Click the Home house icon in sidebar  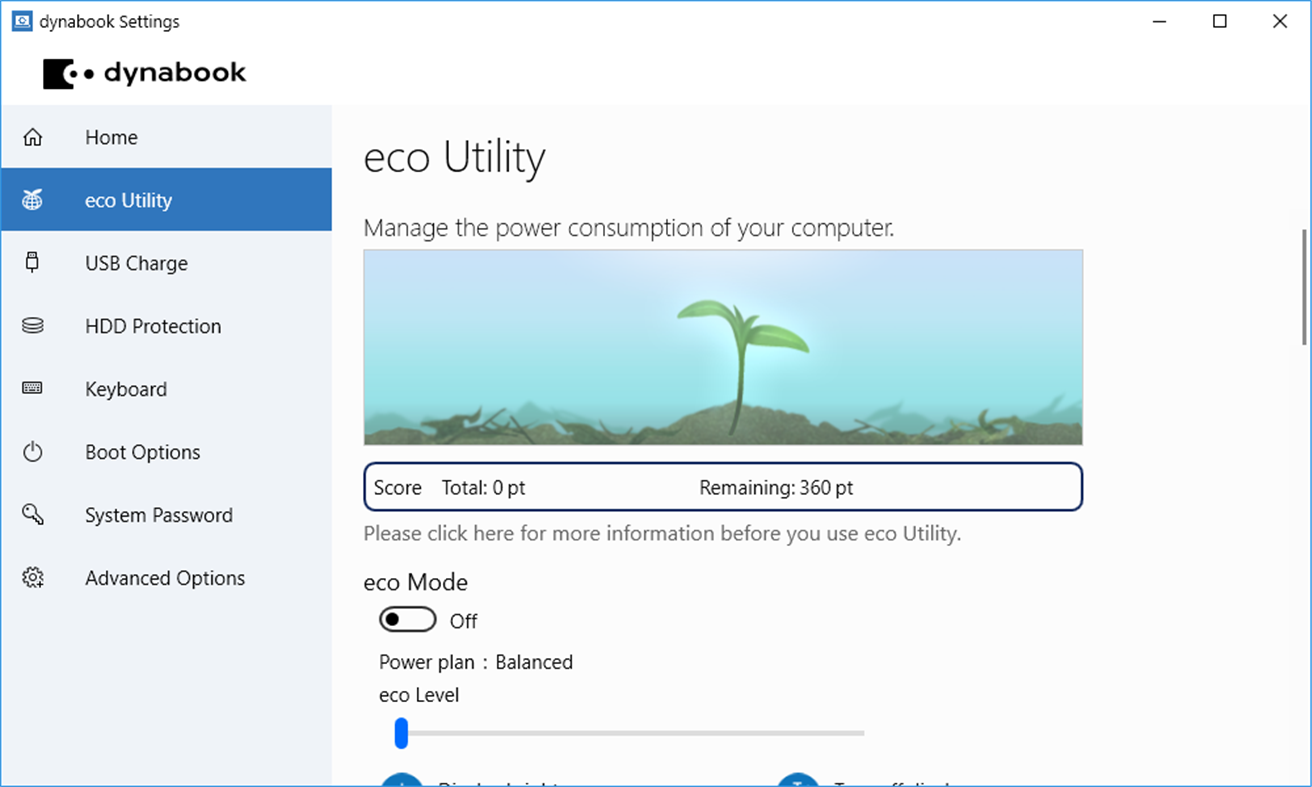pyautogui.click(x=33, y=136)
